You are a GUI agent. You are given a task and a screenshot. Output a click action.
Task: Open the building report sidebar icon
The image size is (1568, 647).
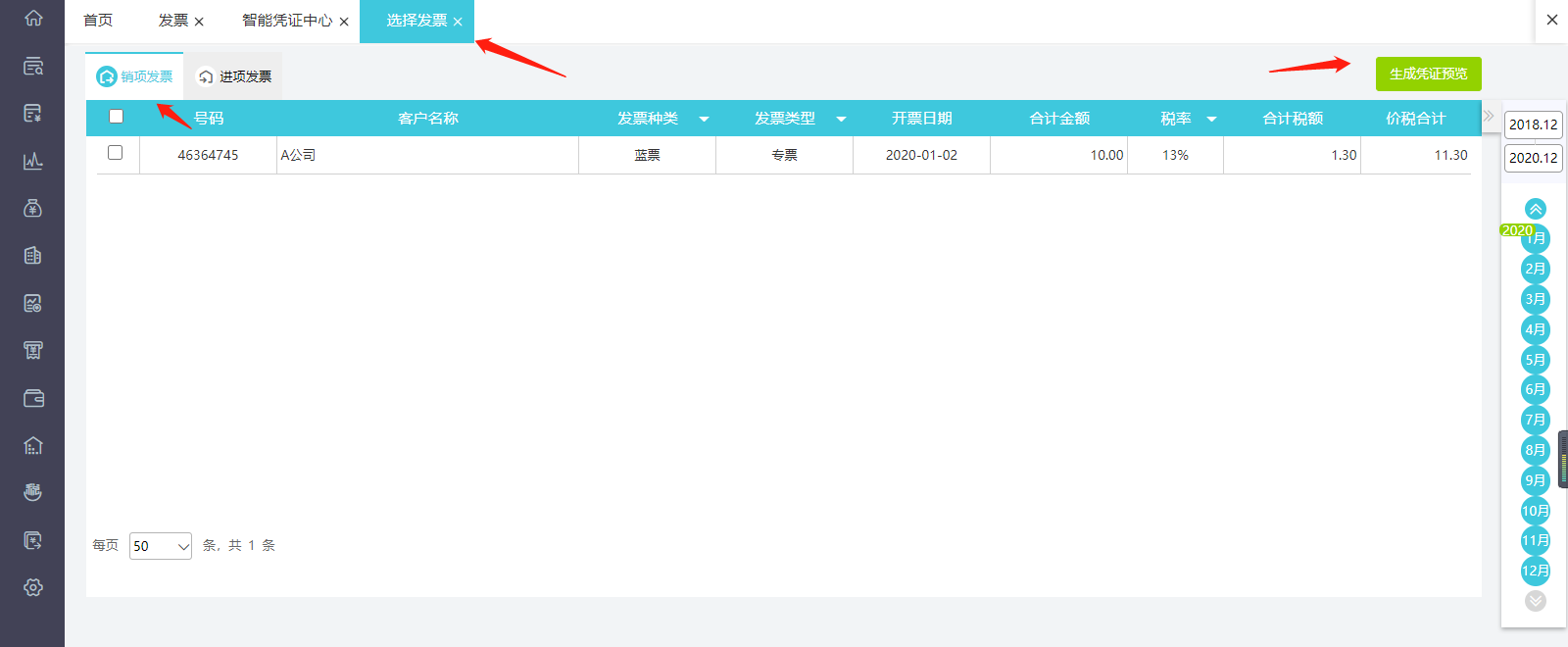pos(33,256)
